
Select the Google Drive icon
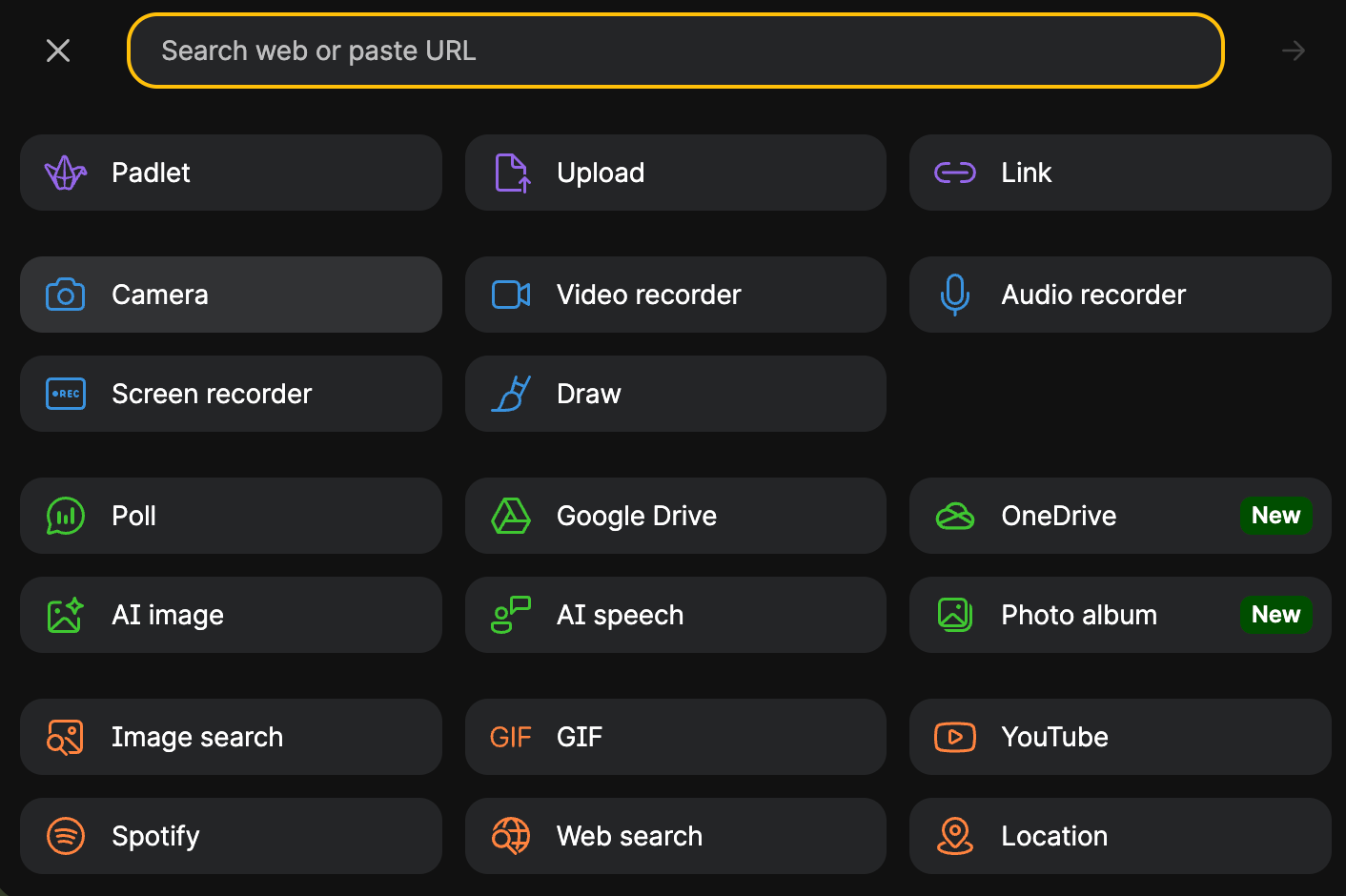511,516
